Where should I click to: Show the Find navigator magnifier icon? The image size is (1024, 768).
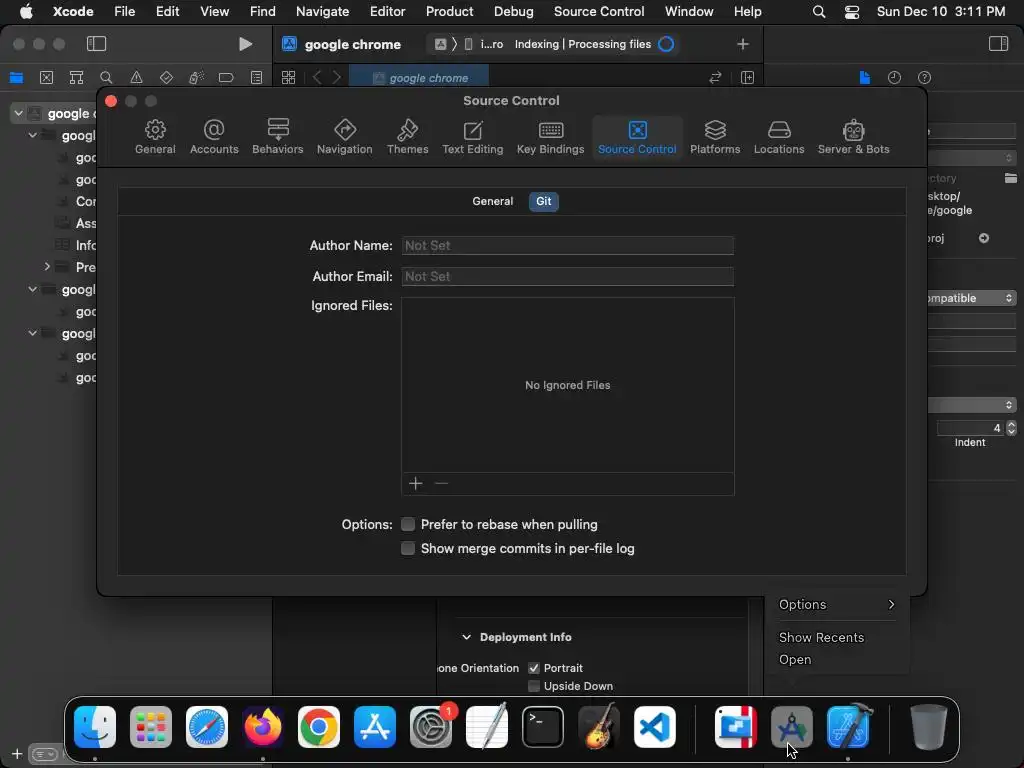(x=106, y=78)
